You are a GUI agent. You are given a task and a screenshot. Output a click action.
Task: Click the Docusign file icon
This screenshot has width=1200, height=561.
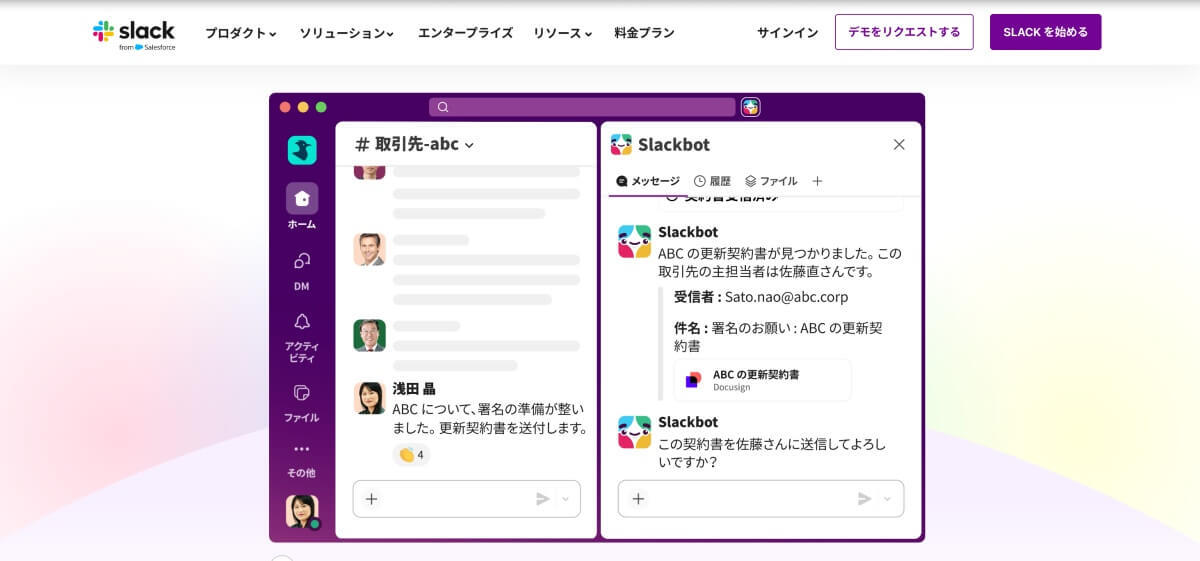click(x=693, y=380)
